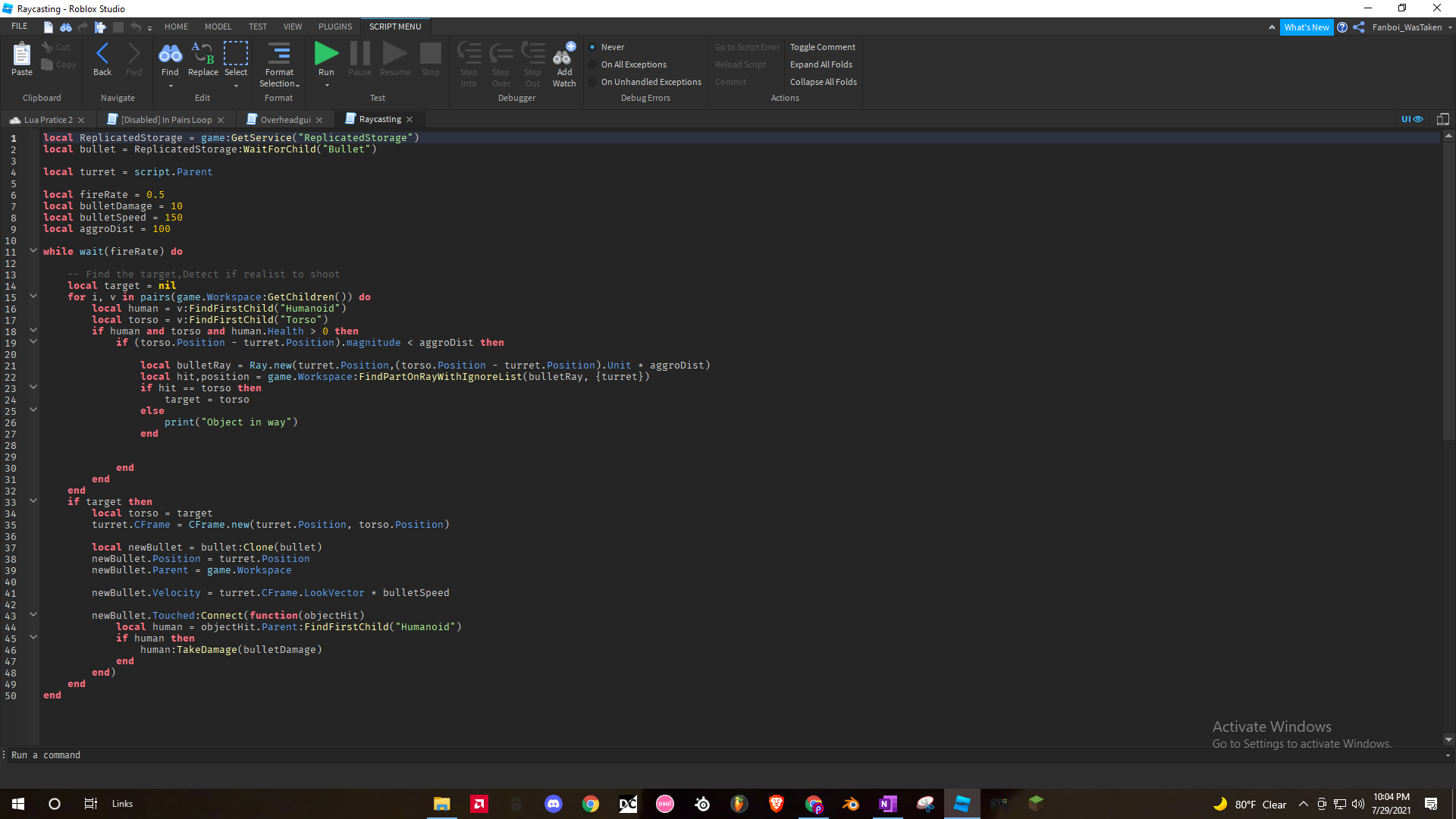This screenshot has width=1456, height=819.
Task: Select On All Exceptions option
Action: click(x=627, y=64)
